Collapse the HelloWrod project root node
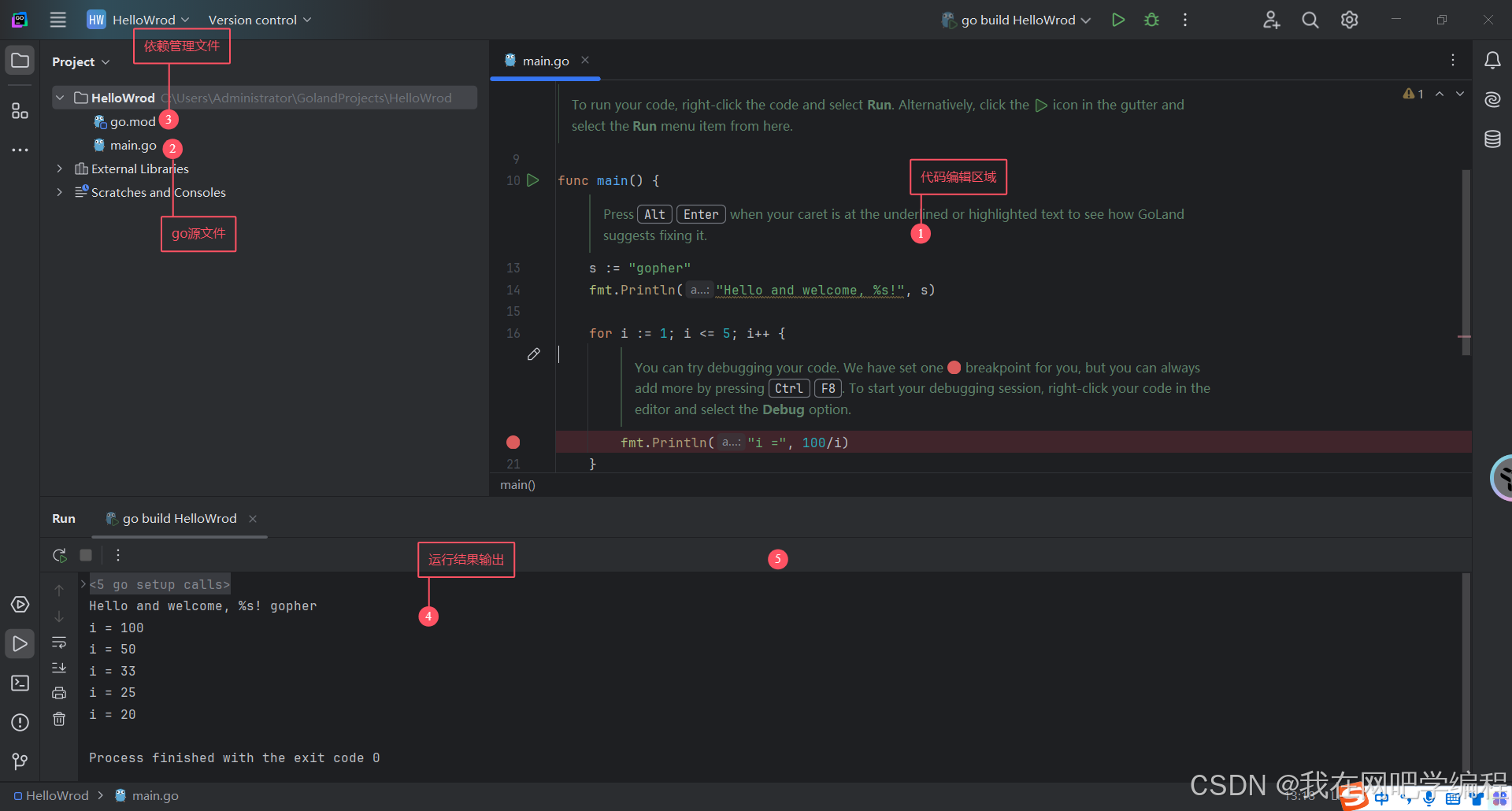 [60, 98]
